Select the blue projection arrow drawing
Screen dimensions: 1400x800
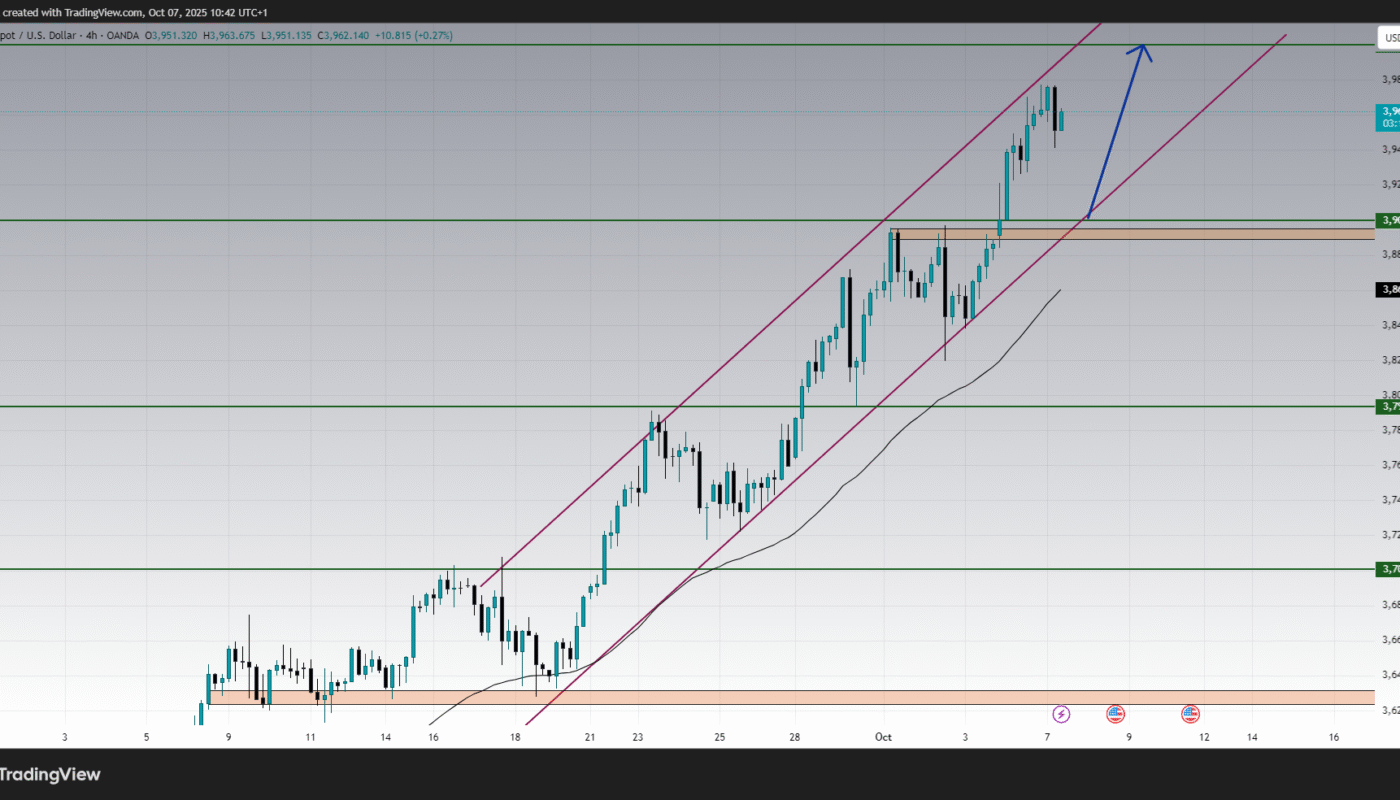[1115, 130]
